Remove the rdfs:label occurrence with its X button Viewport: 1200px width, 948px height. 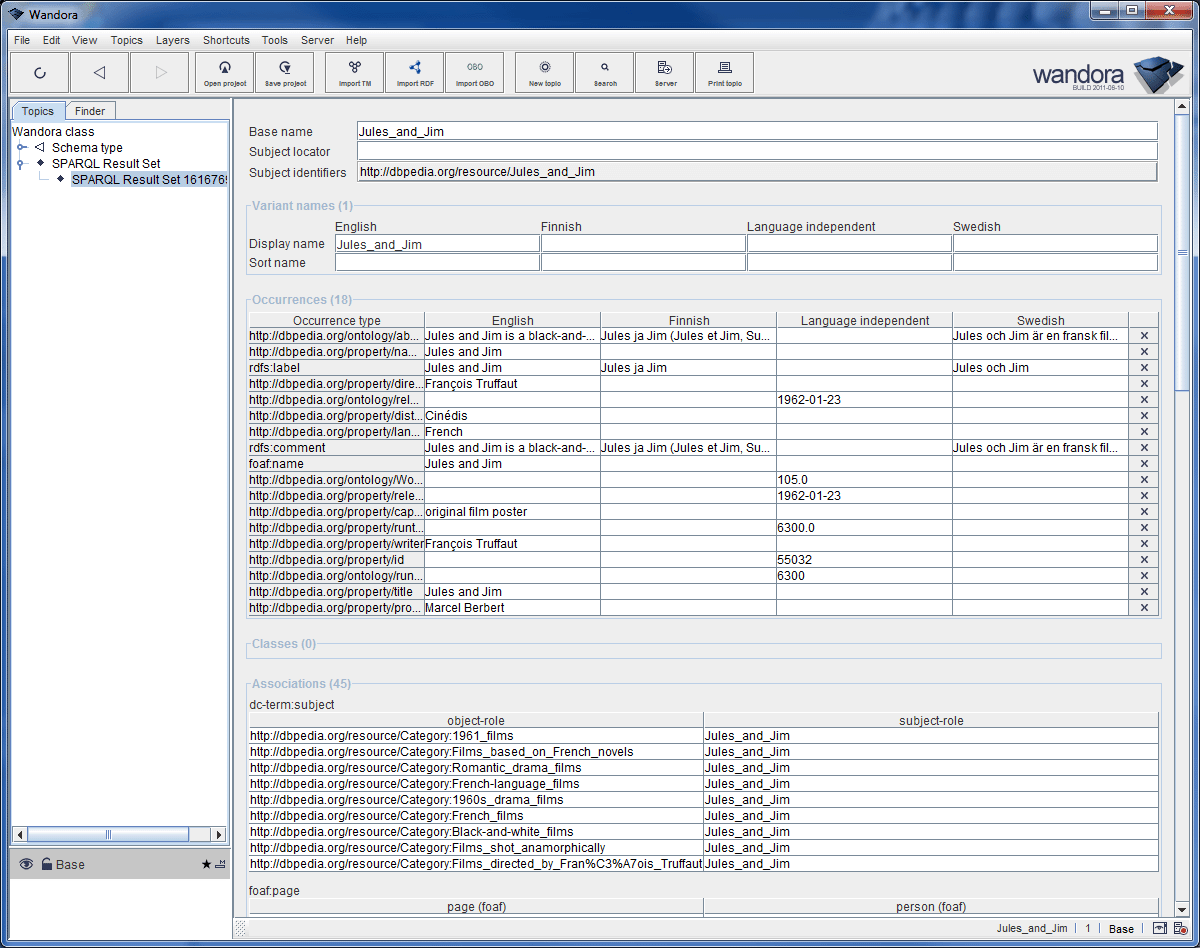coord(1143,367)
